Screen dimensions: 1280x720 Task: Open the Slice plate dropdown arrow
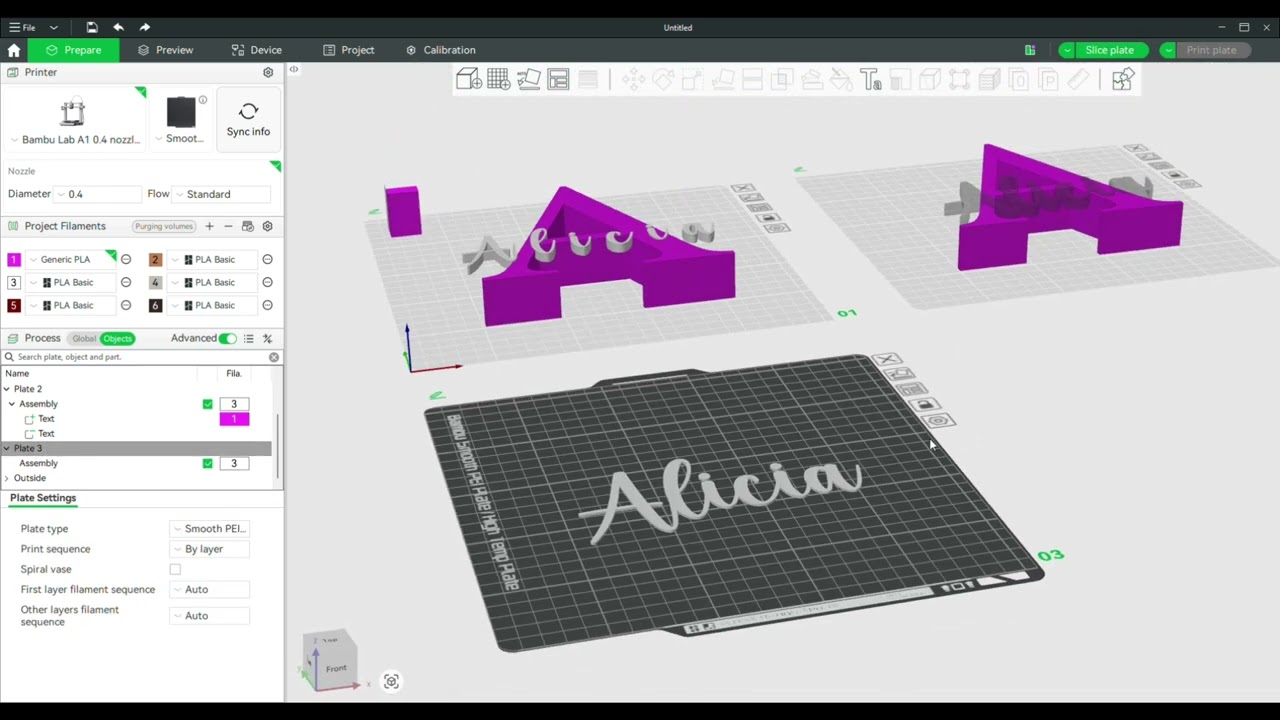tap(1068, 50)
